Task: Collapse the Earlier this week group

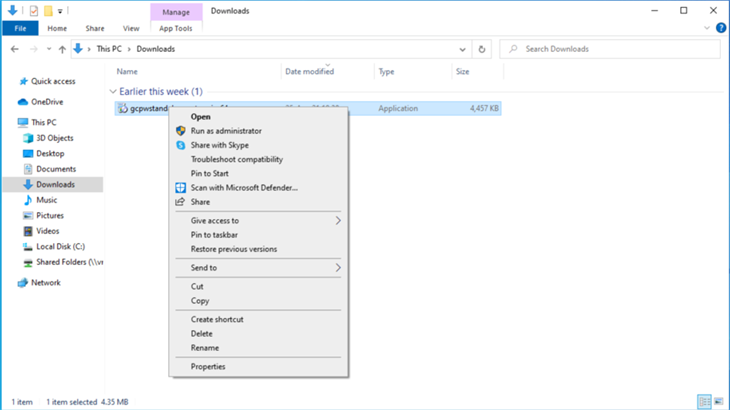Action: [113, 92]
